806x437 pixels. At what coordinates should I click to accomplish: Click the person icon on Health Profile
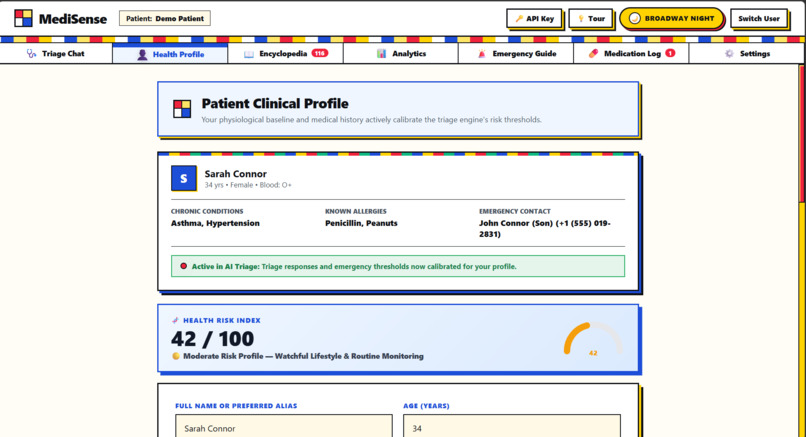142,54
